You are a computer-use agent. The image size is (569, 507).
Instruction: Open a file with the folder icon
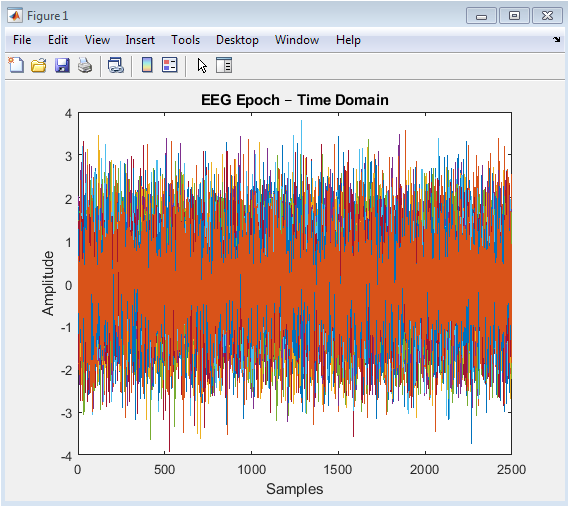click(38, 66)
